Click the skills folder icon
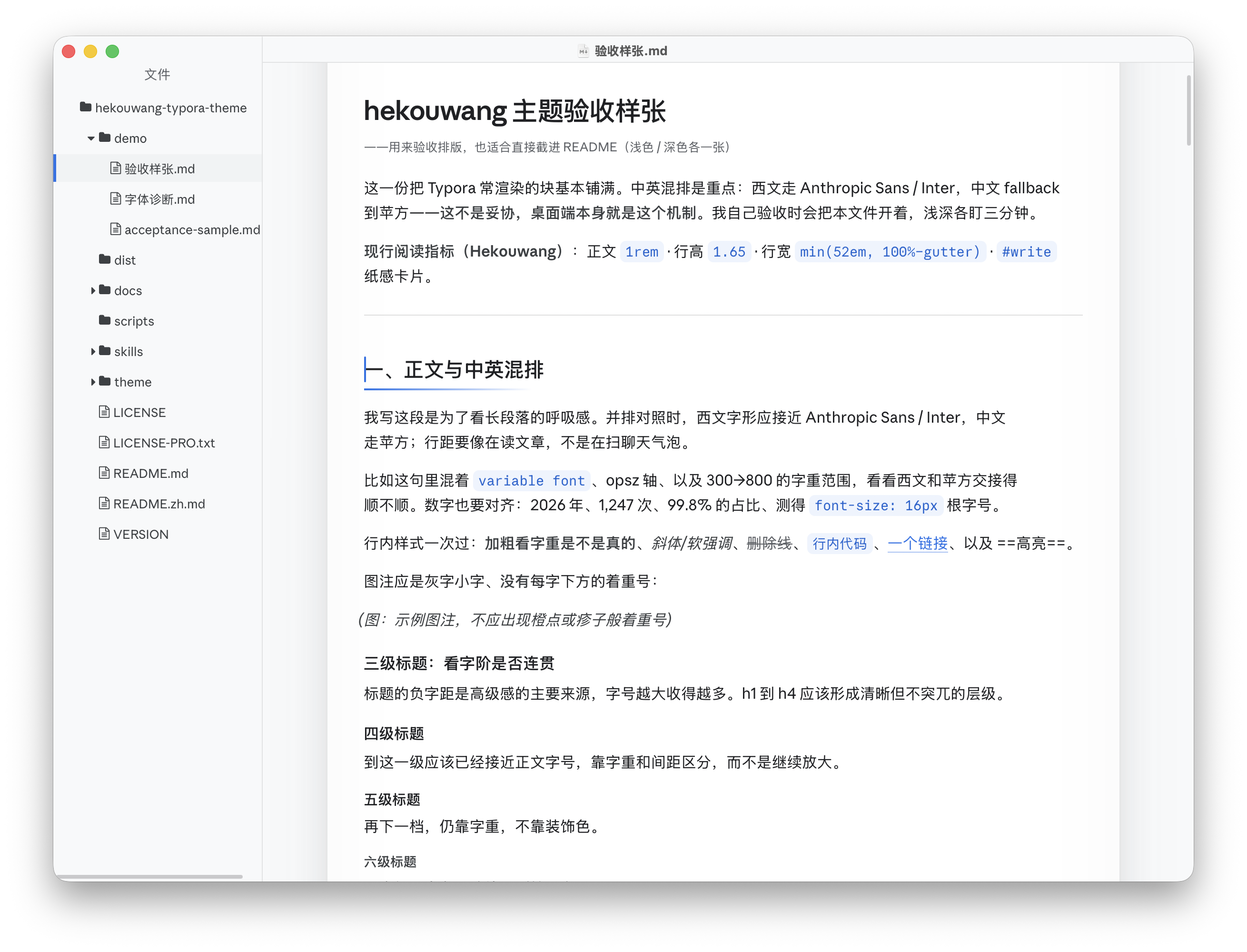The height and width of the screenshot is (952, 1247). point(105,351)
